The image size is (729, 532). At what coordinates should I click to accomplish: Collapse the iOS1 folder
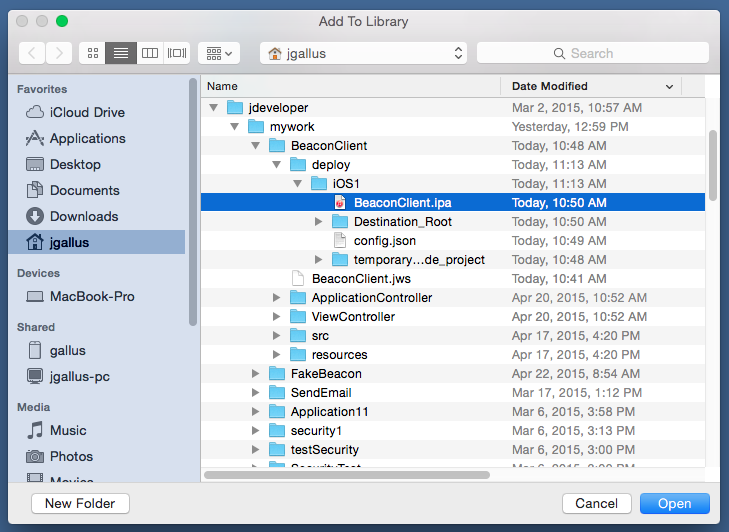click(x=298, y=184)
